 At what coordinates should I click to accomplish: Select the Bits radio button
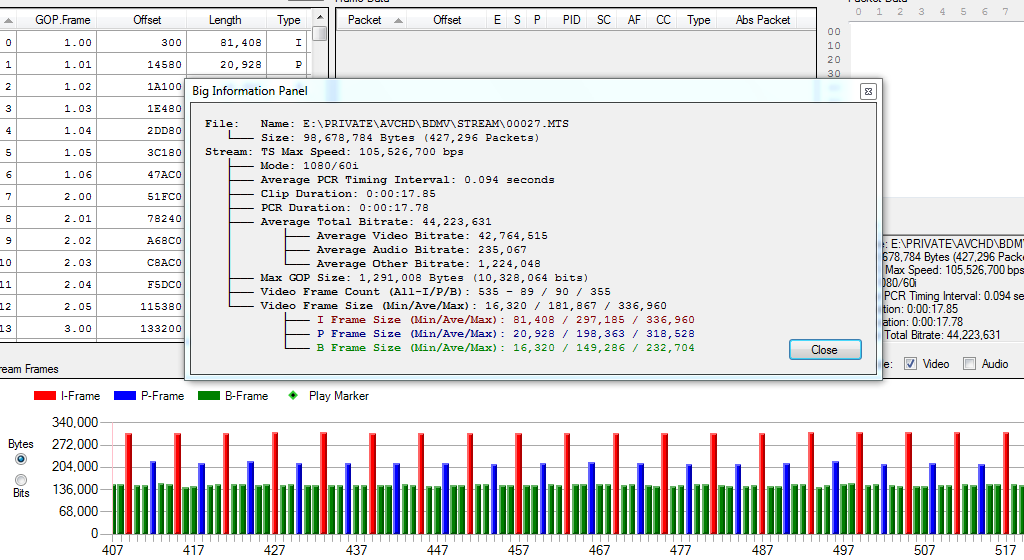pos(21,480)
